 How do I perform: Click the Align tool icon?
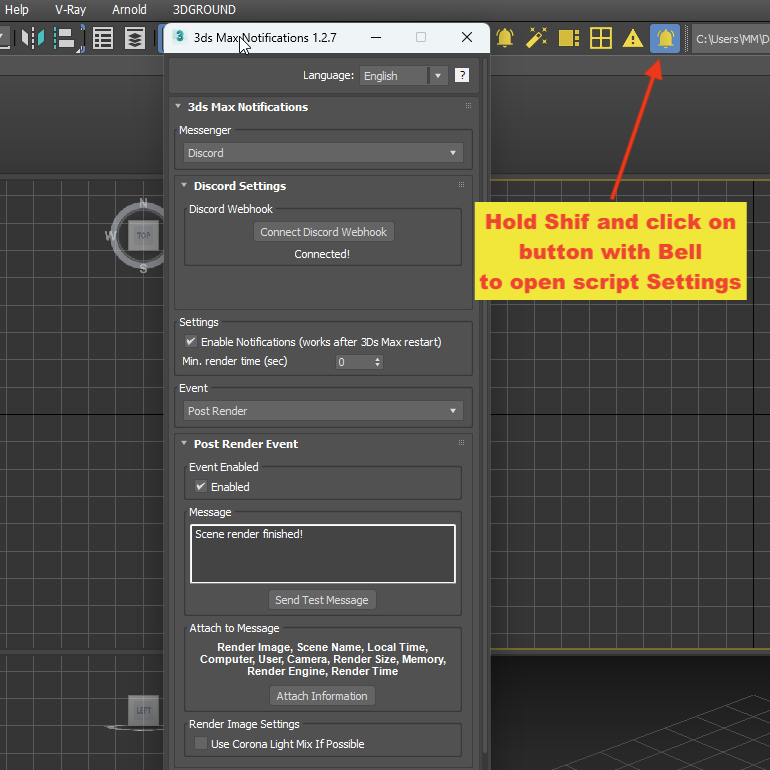(x=69, y=38)
